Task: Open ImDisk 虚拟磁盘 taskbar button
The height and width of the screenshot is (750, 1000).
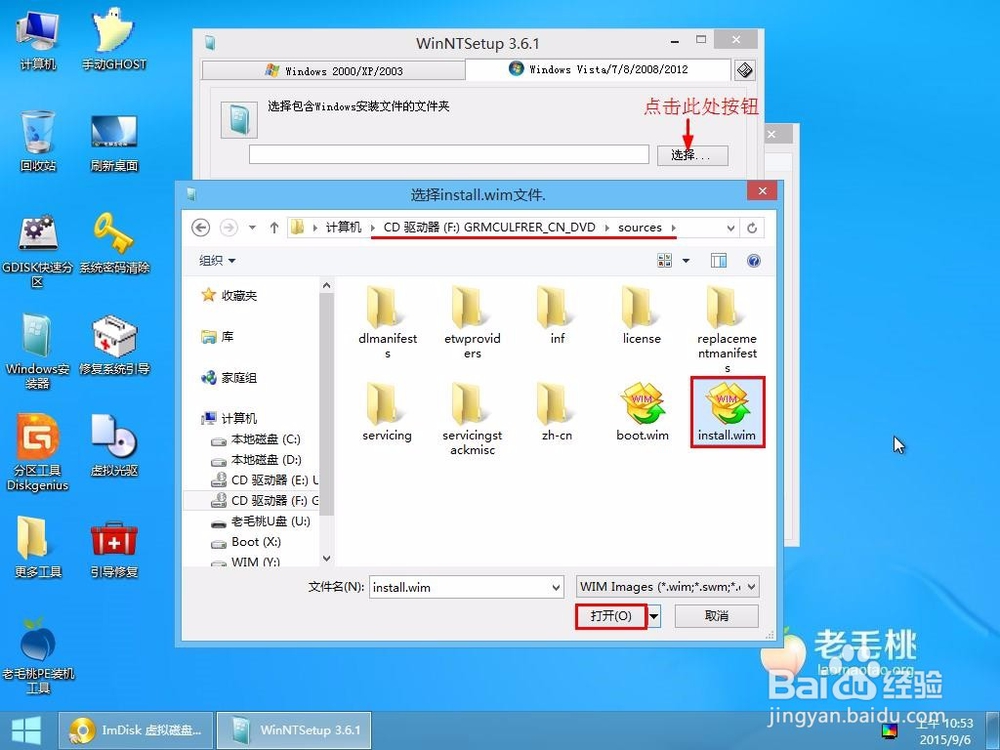Action: (136, 730)
